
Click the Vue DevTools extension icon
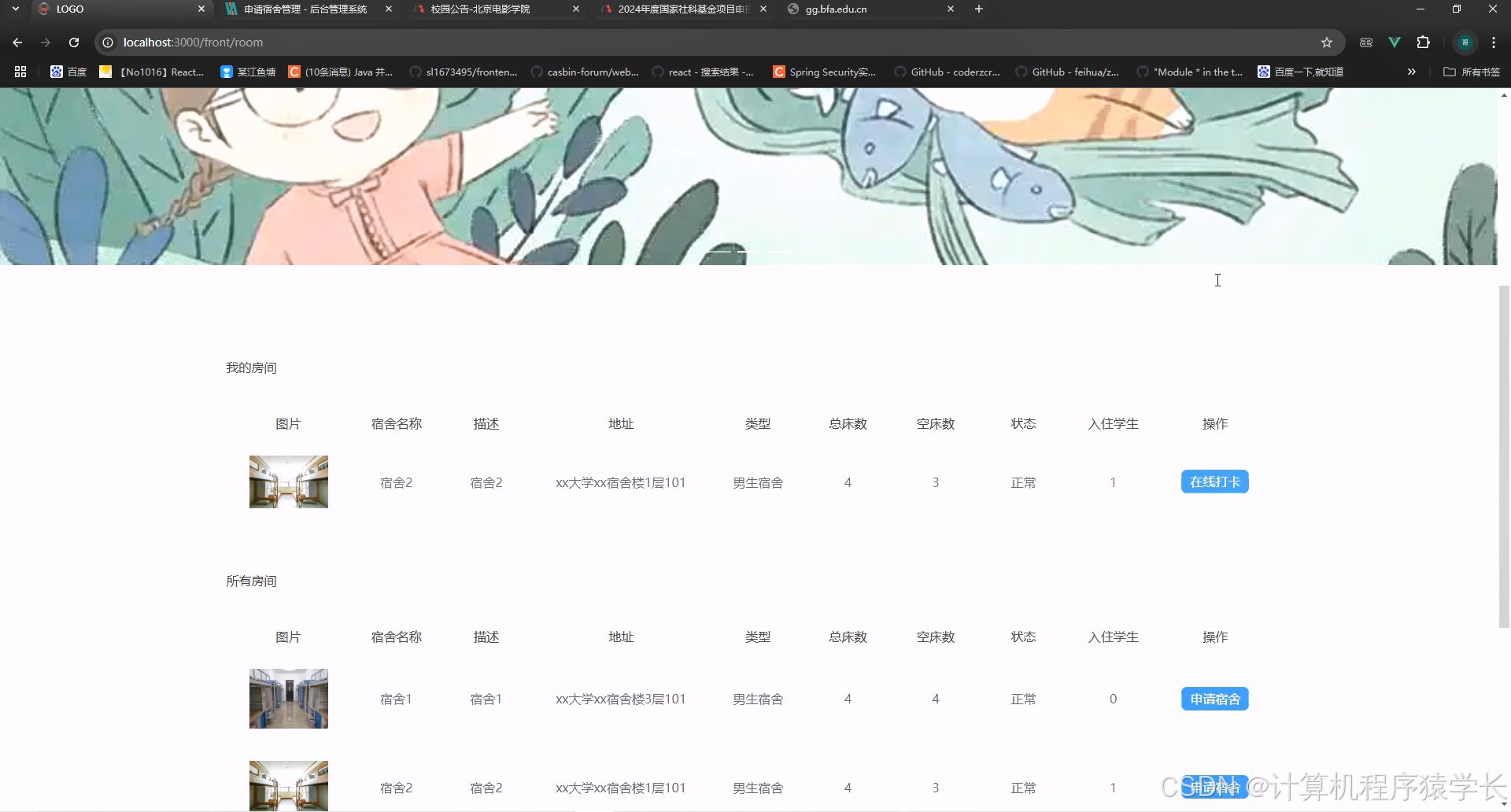pyautogui.click(x=1395, y=42)
